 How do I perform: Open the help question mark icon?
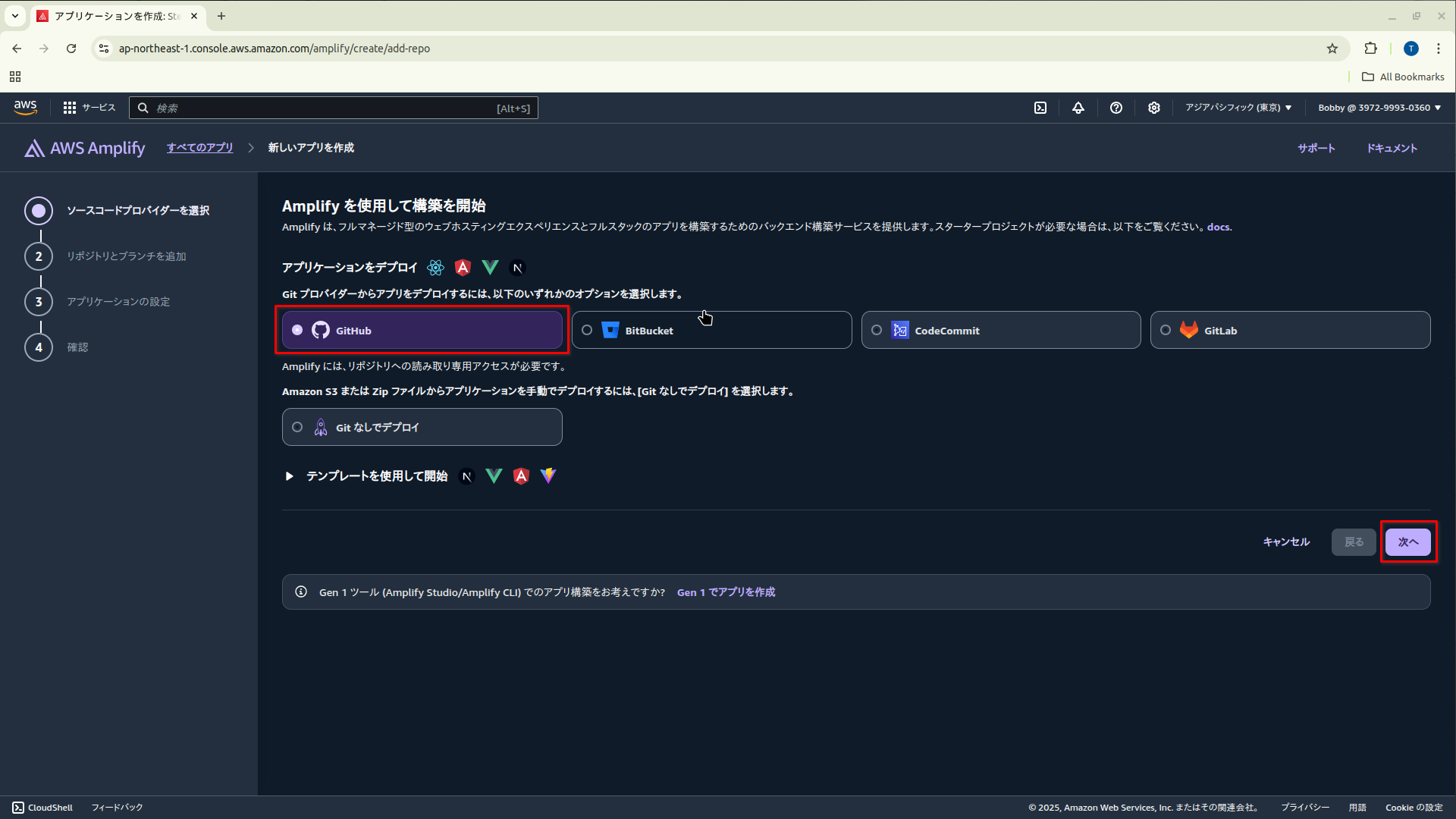tap(1116, 108)
